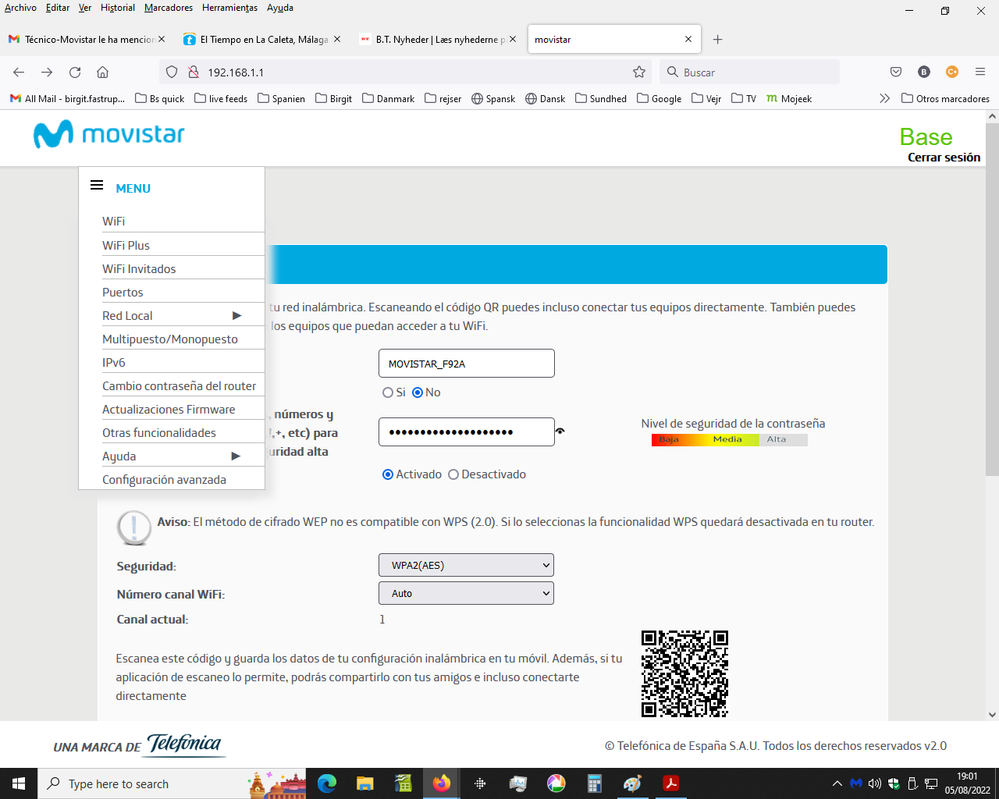Click the password security level bar
999x799 pixels.
point(729,440)
